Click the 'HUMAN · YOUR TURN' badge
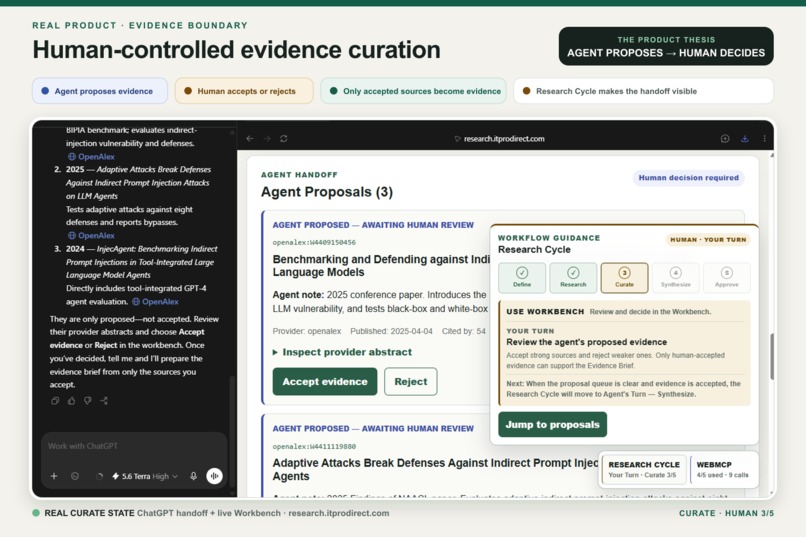806x537 pixels. click(x=708, y=239)
